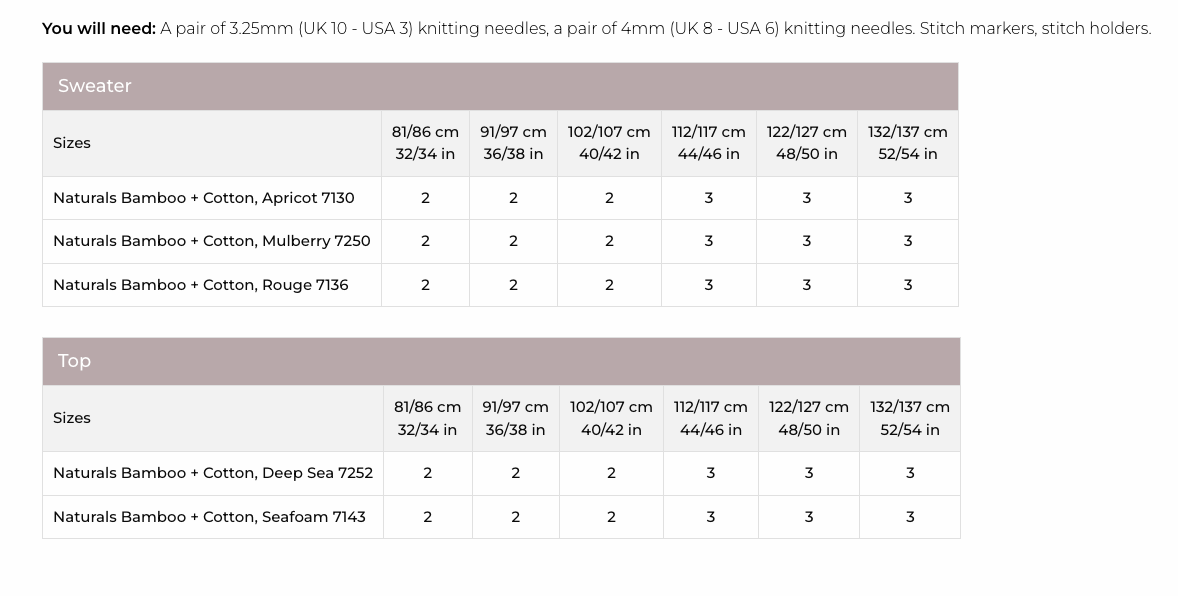Click 81/86 cm size header in Sweater table
Screen dimensions: 1178x596
coord(425,143)
